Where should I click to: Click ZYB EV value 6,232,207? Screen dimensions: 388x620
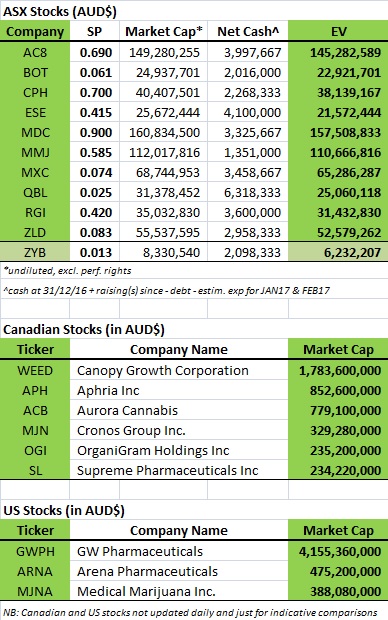point(338,252)
